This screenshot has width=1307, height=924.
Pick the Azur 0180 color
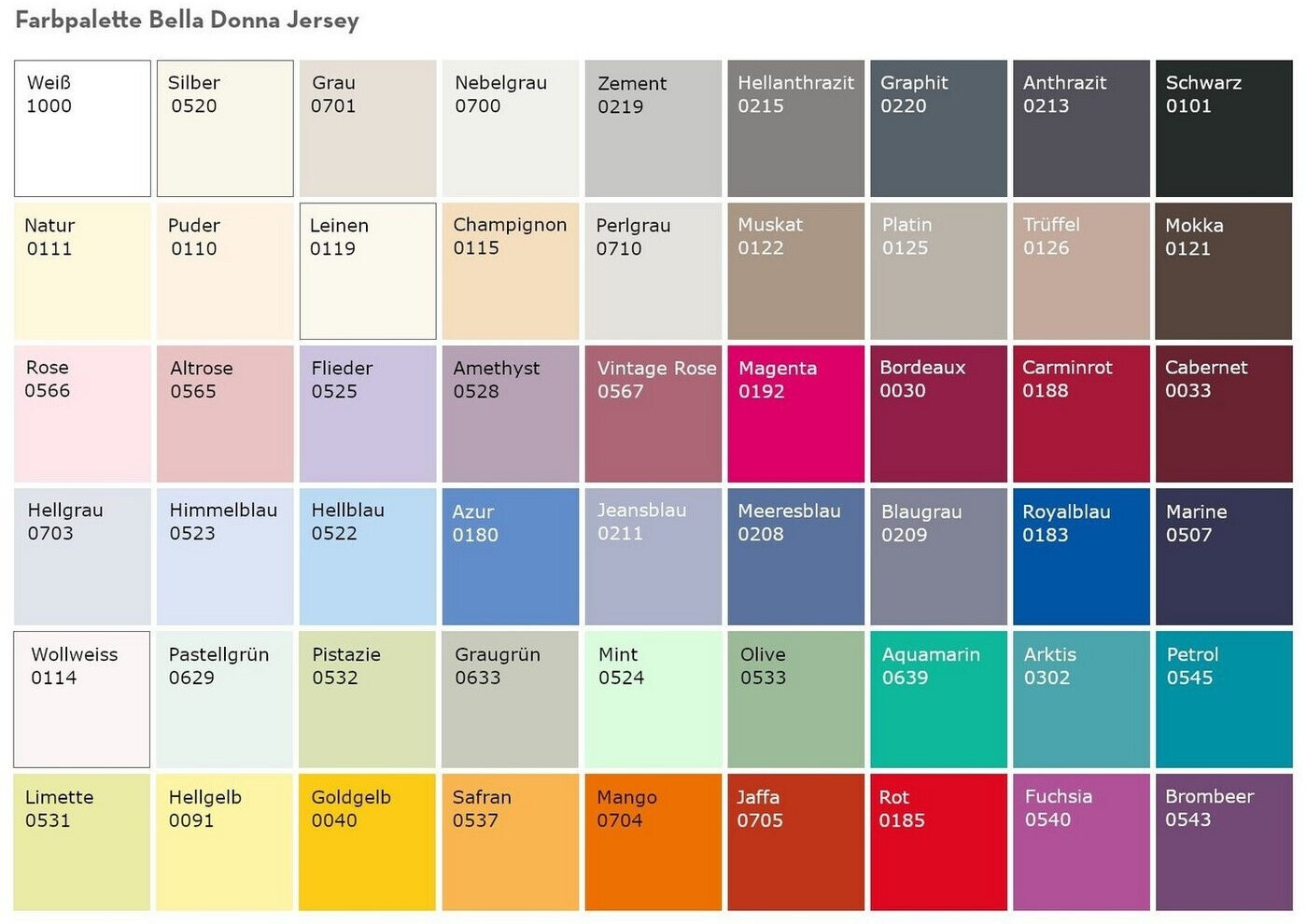coord(510,556)
